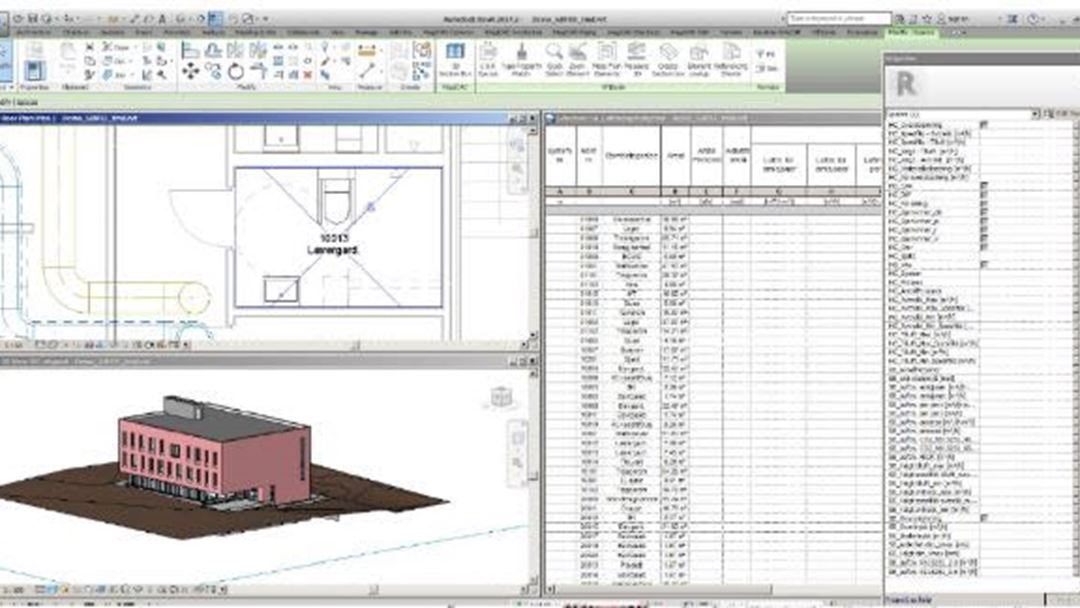The image size is (1080, 608).
Task: Toggle the second checkbox in the Properties list
Action: (983, 186)
